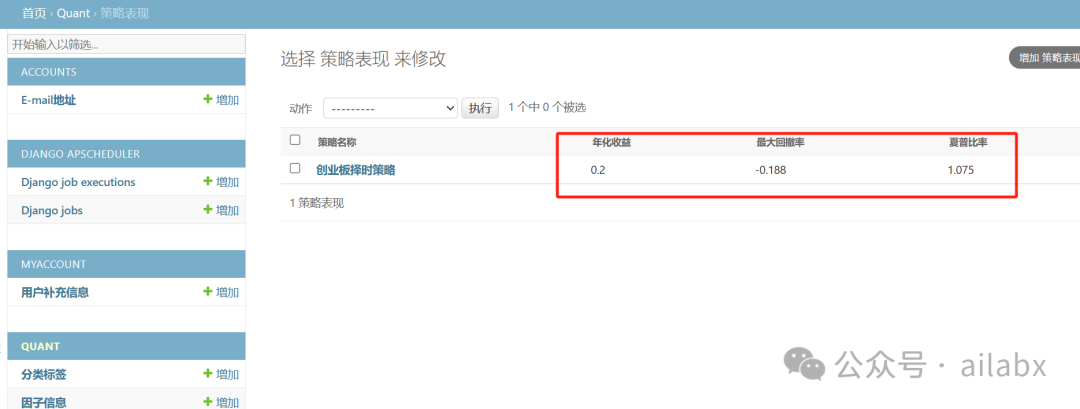Open the ACCOUNTS section header
Screen dimensions: 1080x409
49,72
